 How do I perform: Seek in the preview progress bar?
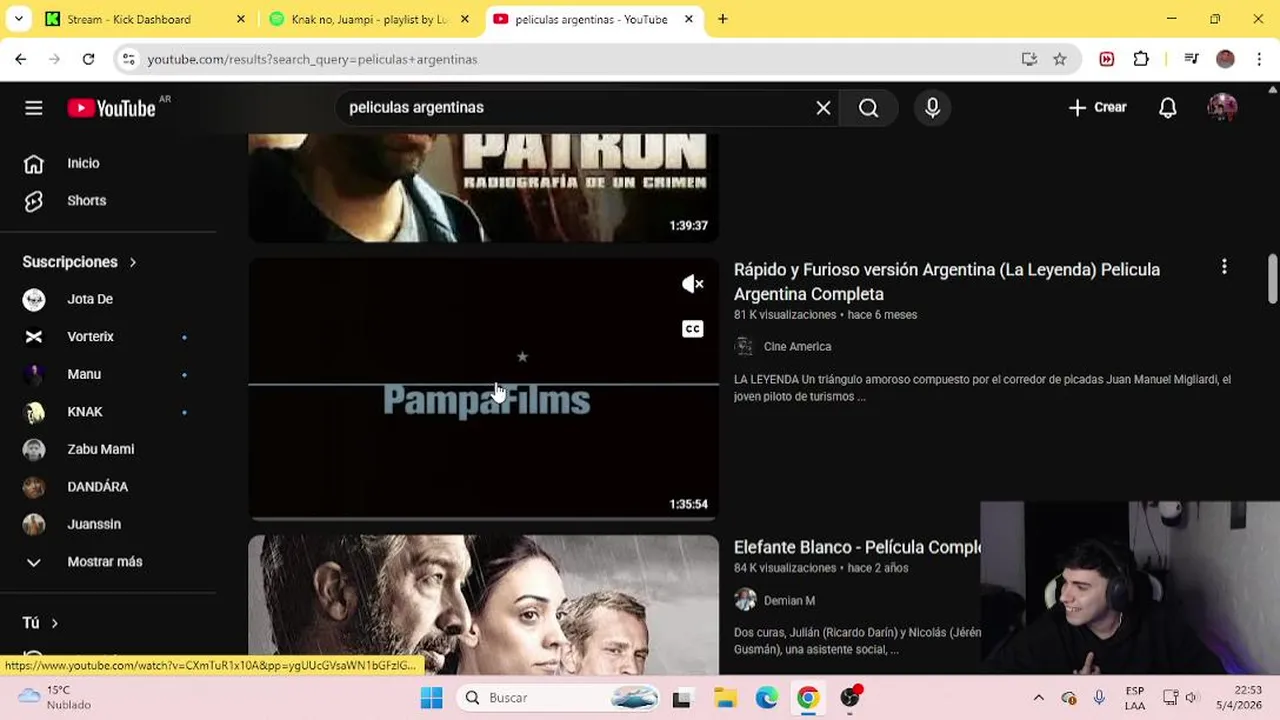click(x=483, y=518)
